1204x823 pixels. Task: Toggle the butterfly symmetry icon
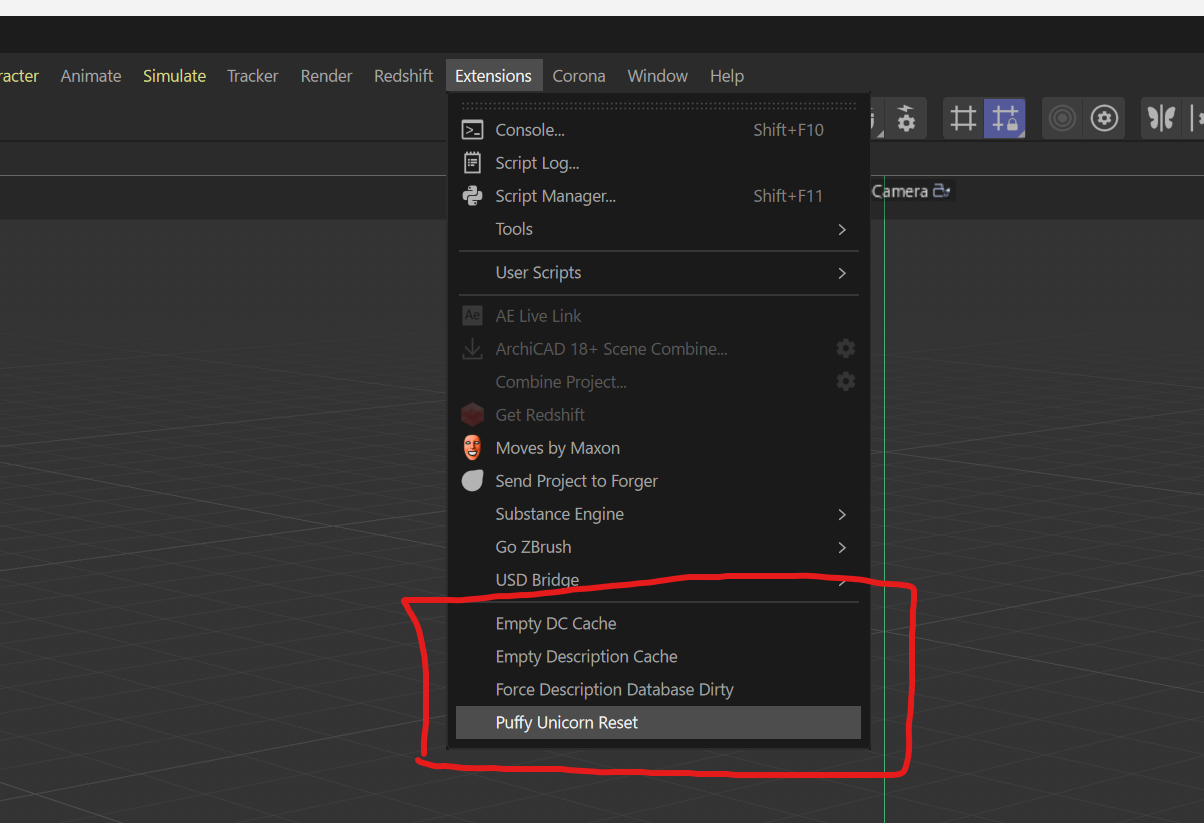[x=1161, y=119]
